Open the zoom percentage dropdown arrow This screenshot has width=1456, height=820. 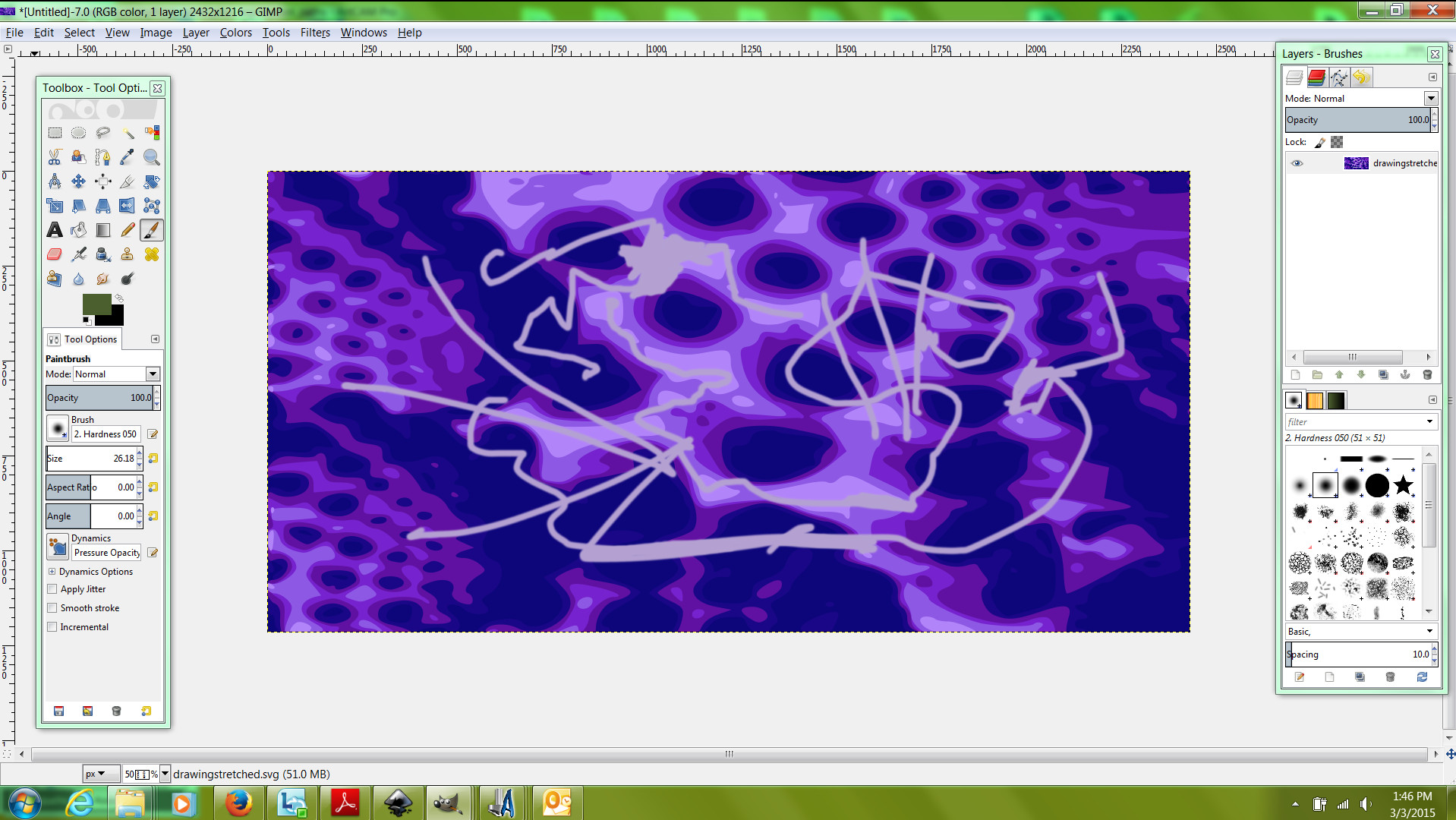(165, 774)
